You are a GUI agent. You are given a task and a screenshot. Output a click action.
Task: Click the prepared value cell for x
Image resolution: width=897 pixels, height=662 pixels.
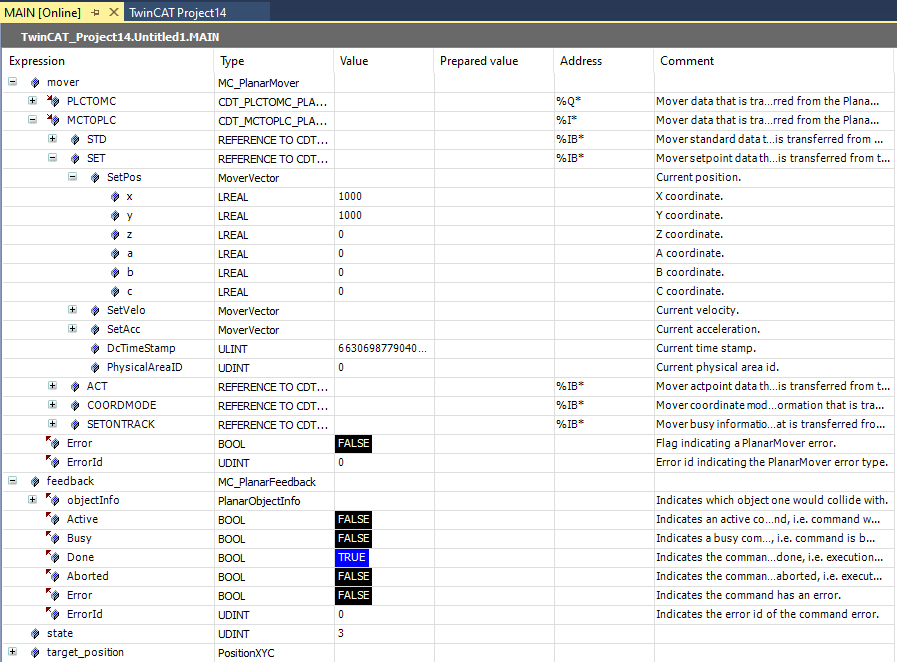494,196
